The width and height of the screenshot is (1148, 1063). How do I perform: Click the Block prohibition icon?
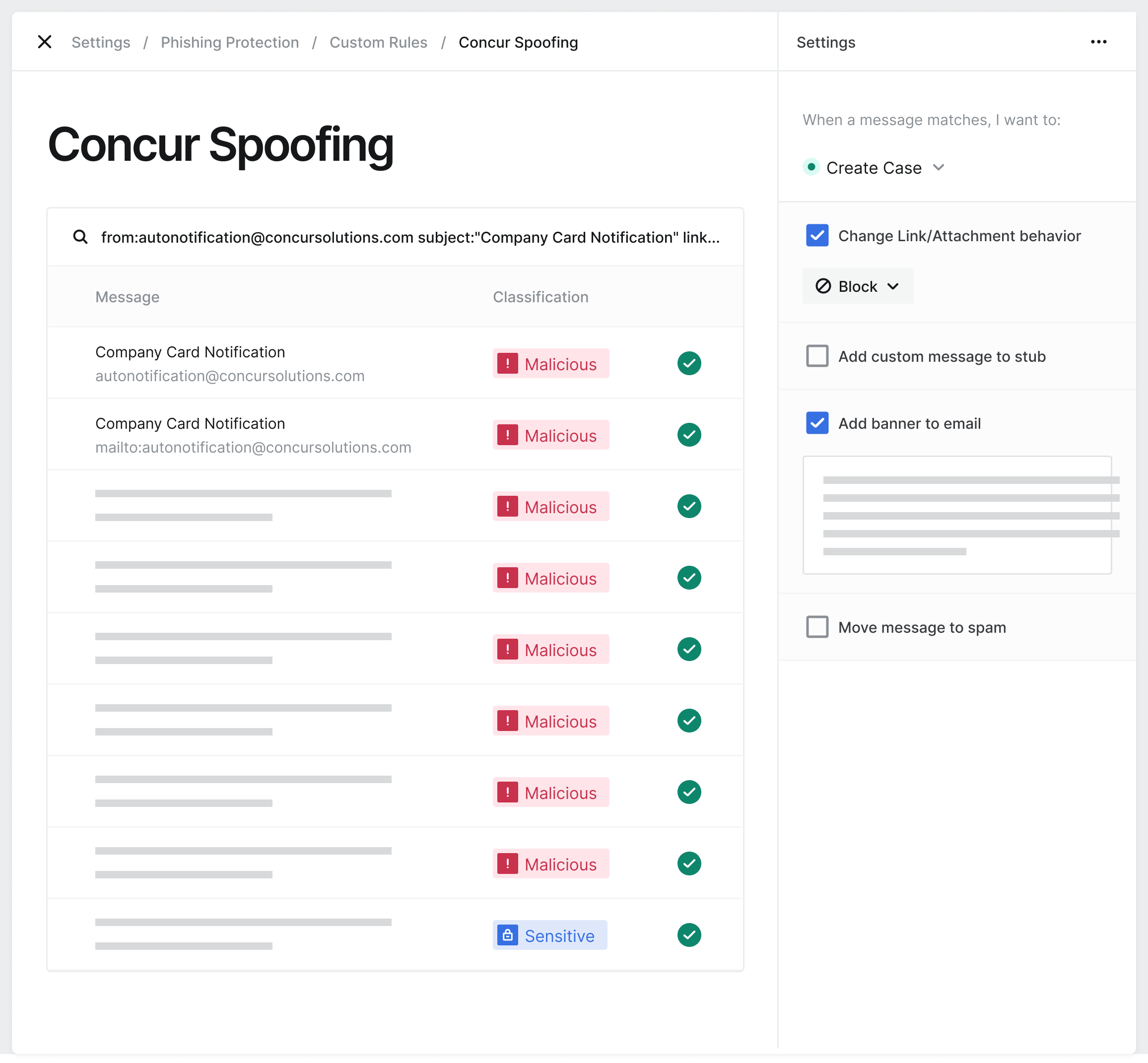(x=823, y=286)
